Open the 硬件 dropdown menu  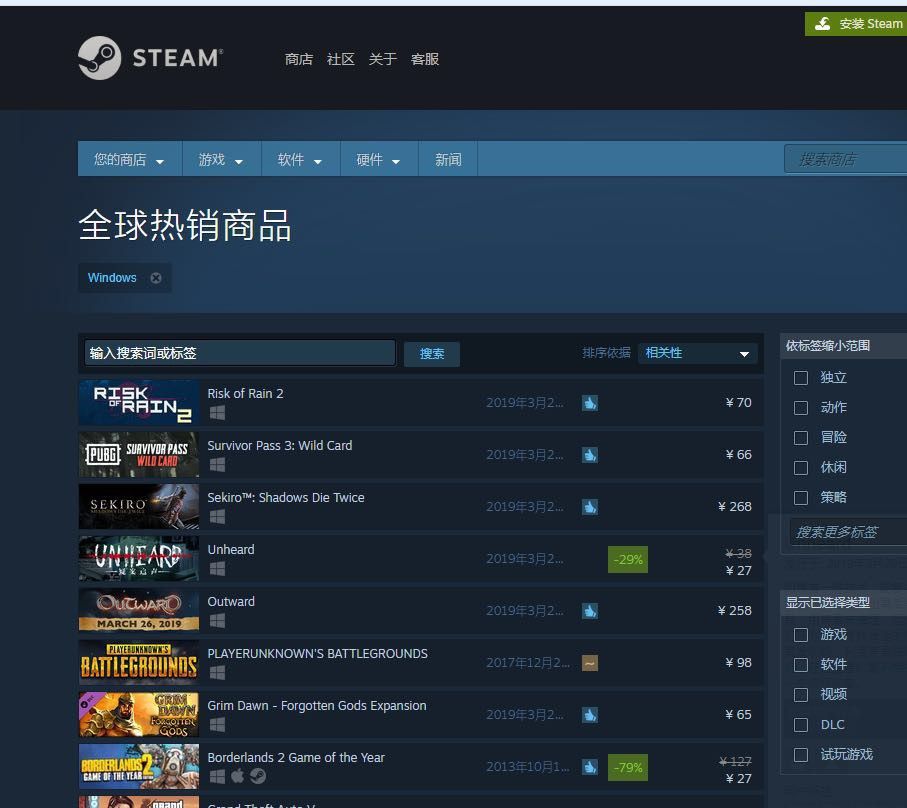click(x=379, y=159)
